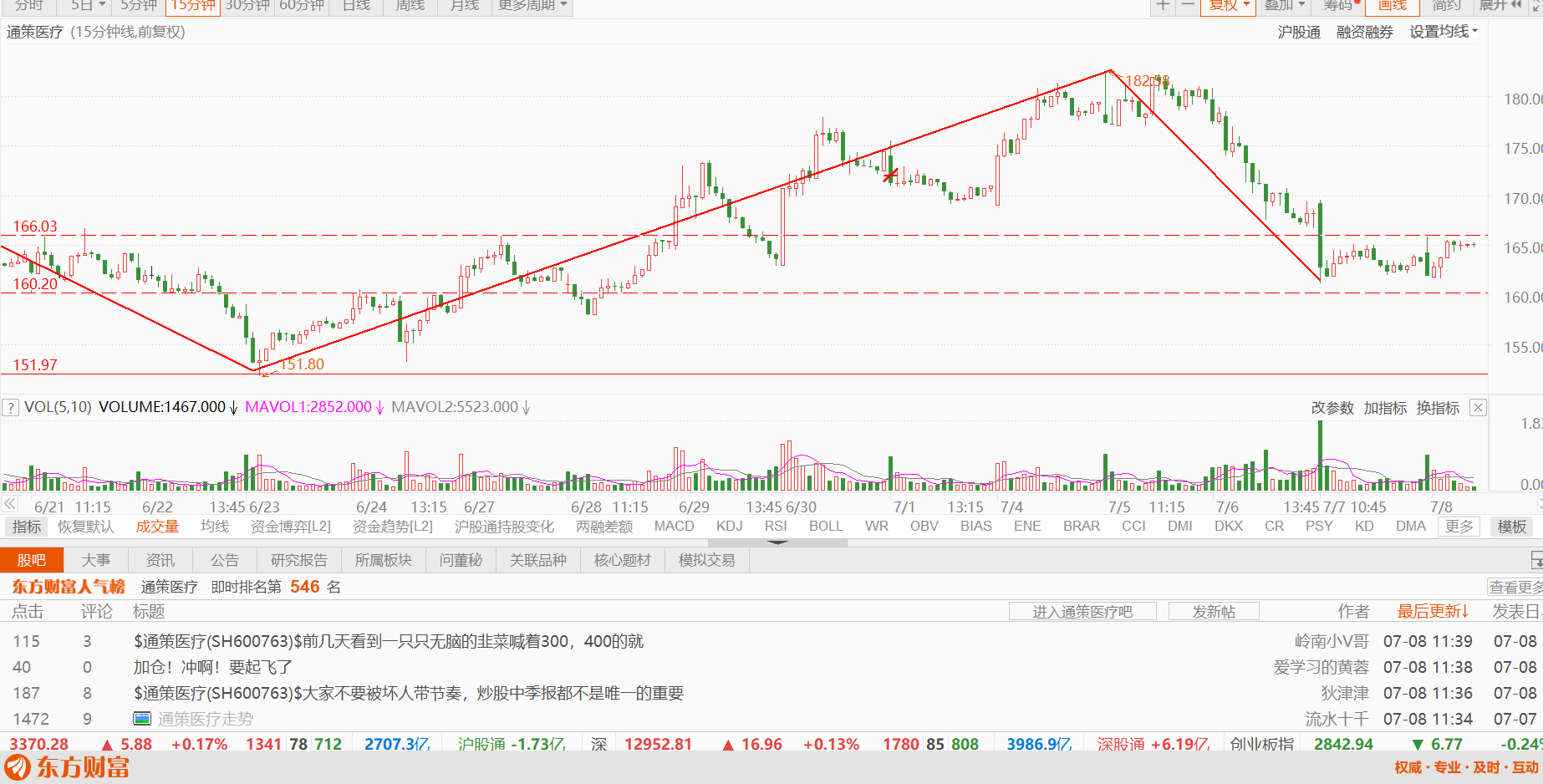Open the 所属板块 tab
The height and width of the screenshot is (784, 1543).
pyautogui.click(x=384, y=561)
